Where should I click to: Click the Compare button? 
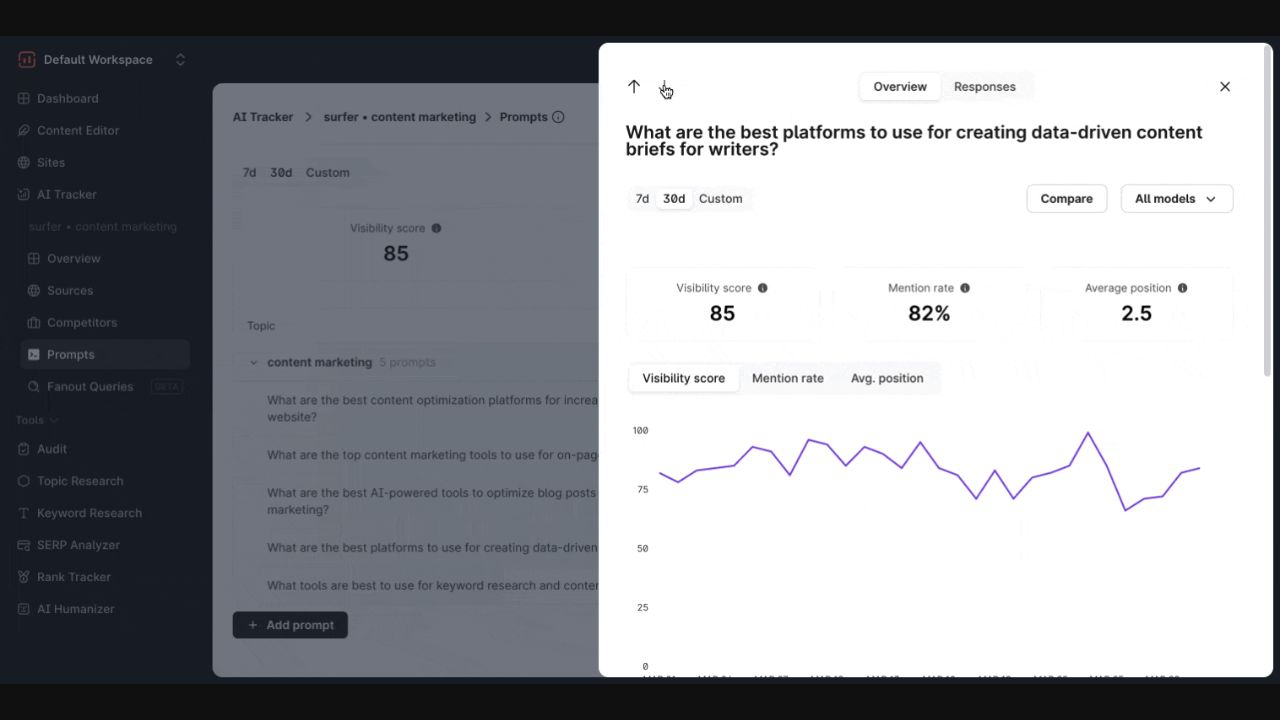1067,199
